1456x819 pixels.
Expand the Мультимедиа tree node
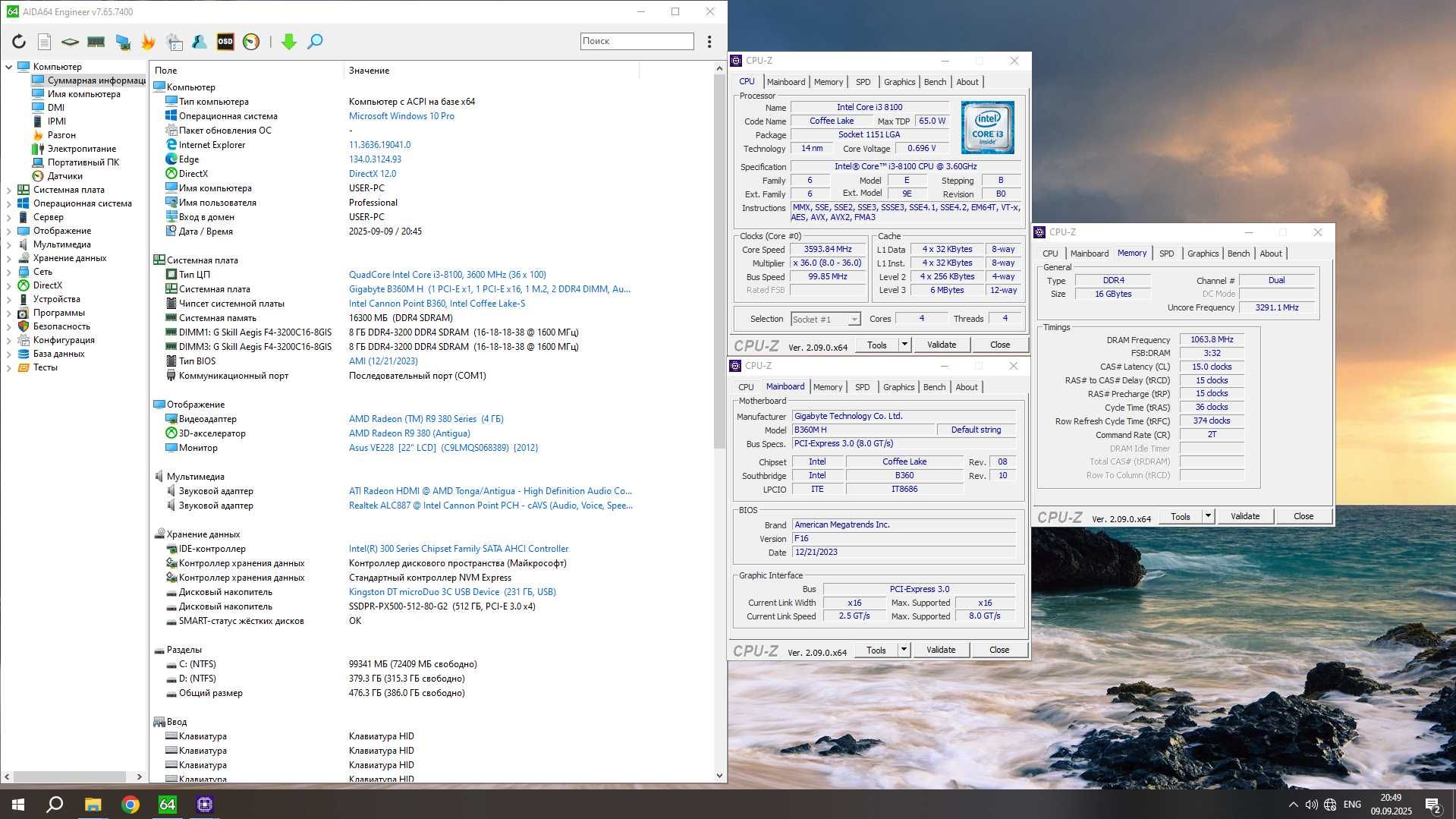click(x=8, y=244)
